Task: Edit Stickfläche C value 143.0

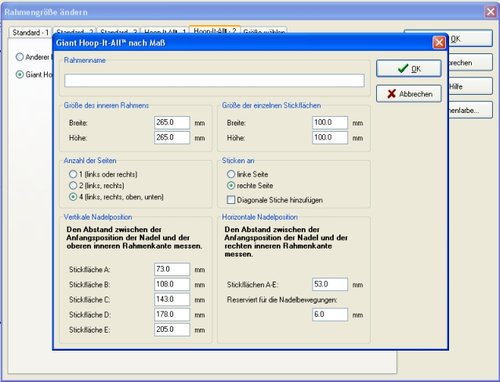Action: (172, 299)
